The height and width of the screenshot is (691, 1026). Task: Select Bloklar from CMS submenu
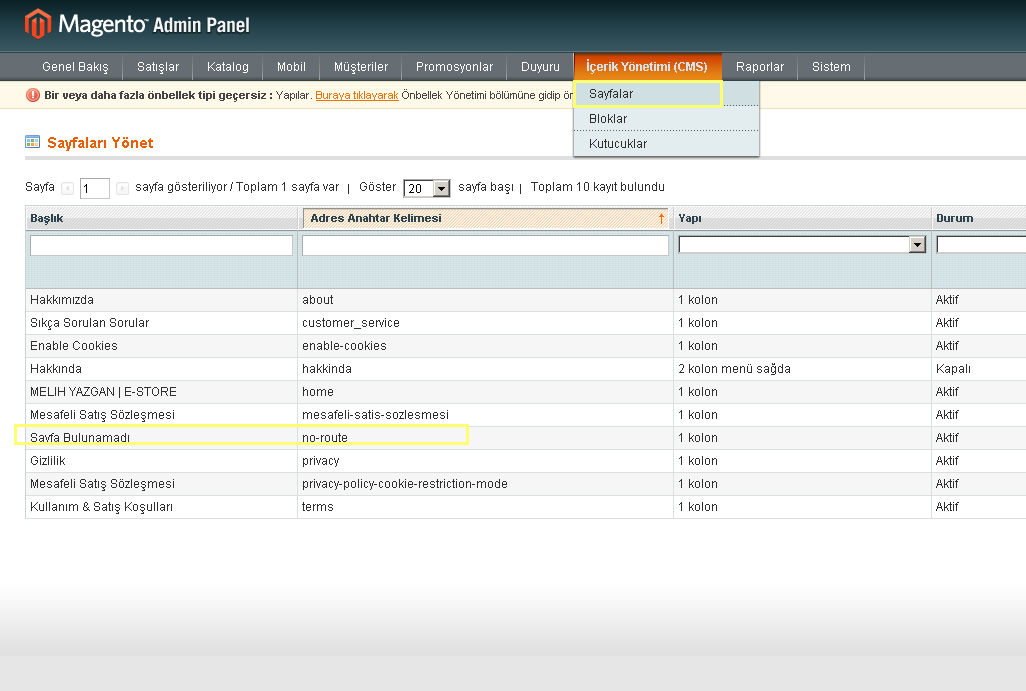pyautogui.click(x=666, y=118)
